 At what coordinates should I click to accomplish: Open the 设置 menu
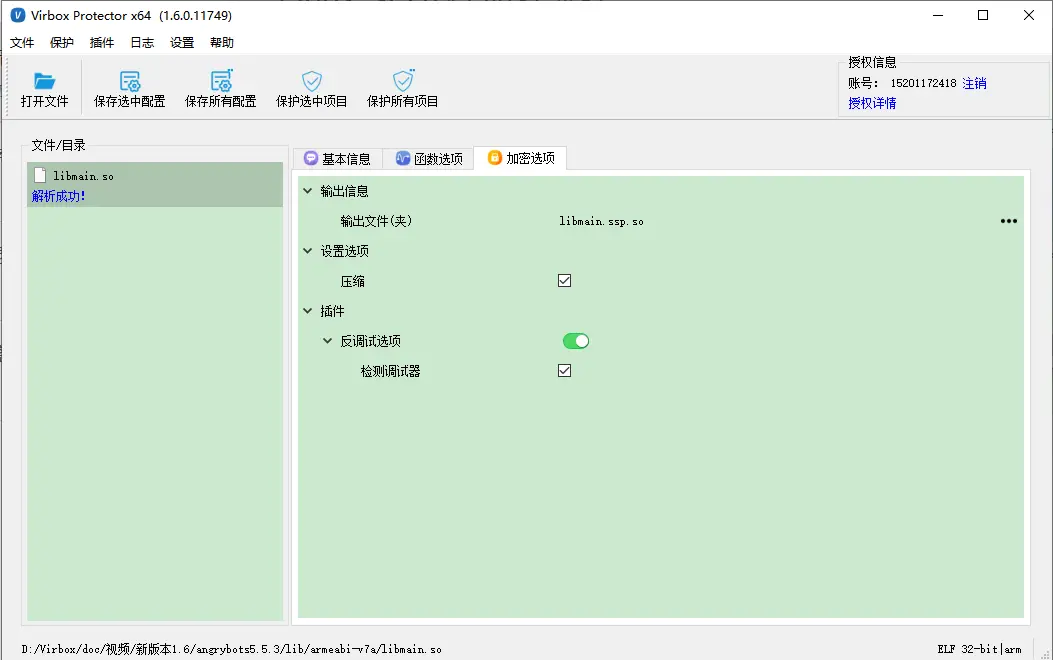[182, 42]
